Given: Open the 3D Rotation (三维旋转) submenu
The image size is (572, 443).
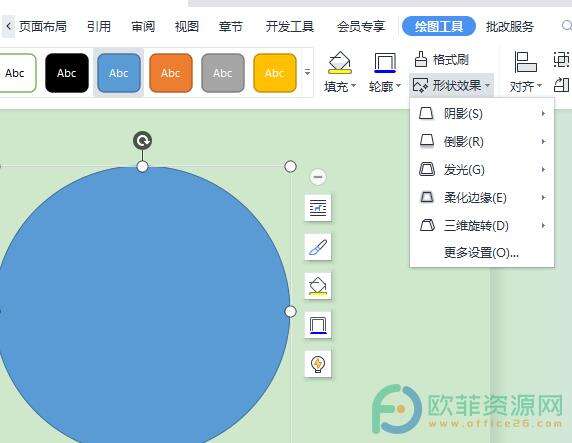Looking at the screenshot, I should pyautogui.click(x=482, y=226).
